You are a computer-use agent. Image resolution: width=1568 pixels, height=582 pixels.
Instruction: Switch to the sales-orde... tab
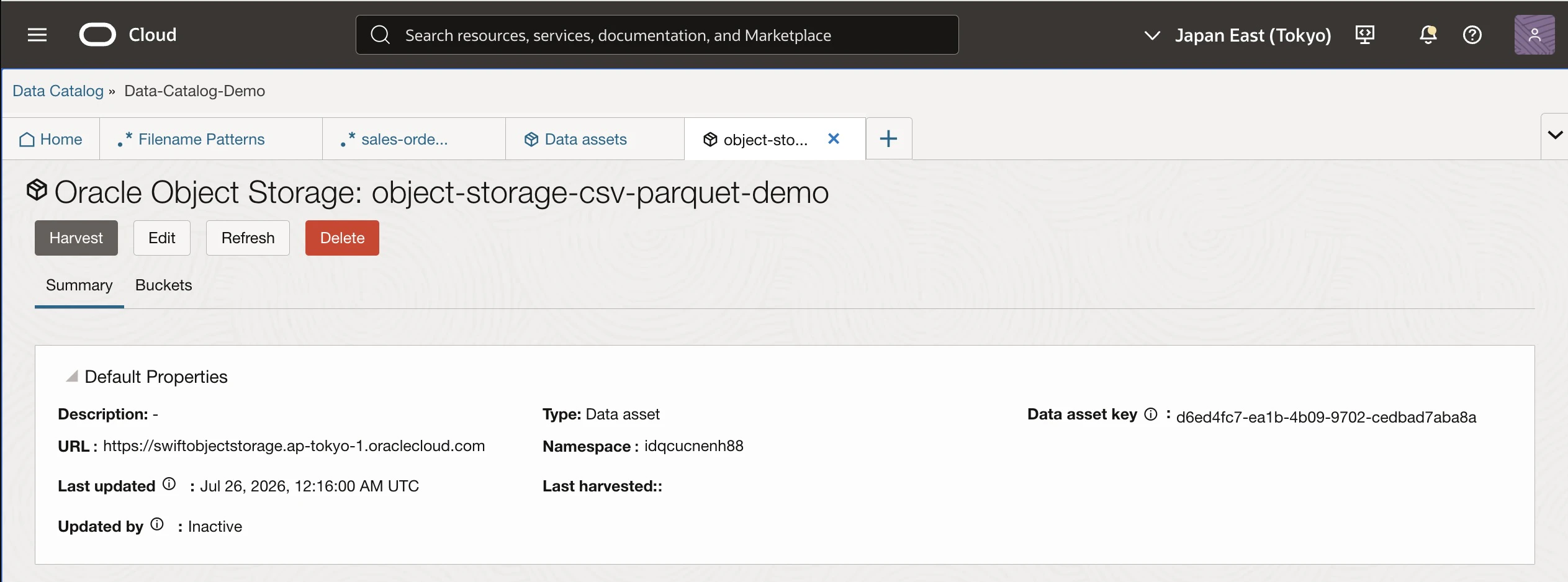[x=414, y=139]
